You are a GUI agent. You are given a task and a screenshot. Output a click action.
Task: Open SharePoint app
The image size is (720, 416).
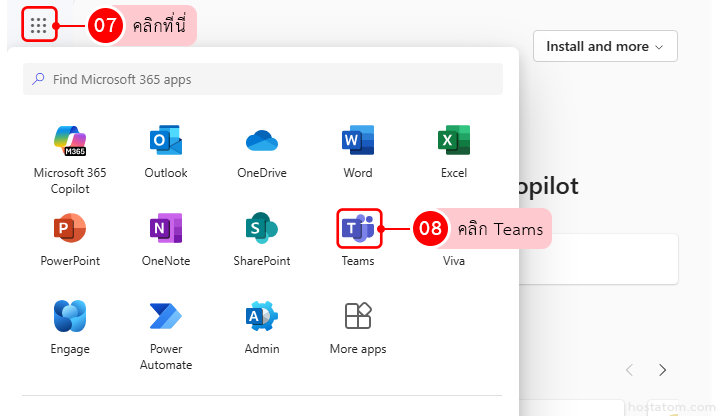[262, 229]
